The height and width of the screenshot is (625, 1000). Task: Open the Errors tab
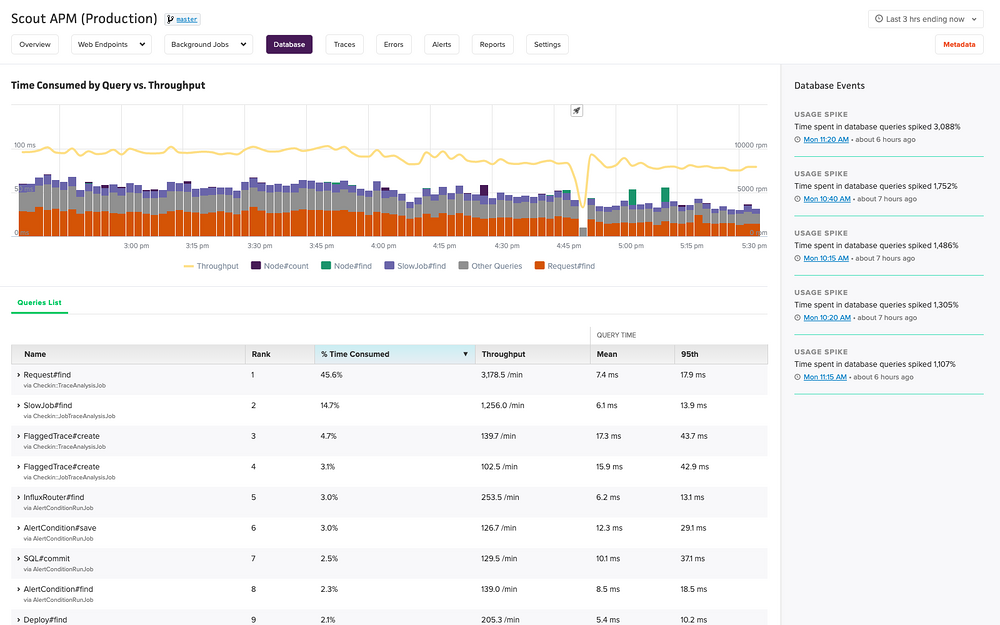point(393,45)
